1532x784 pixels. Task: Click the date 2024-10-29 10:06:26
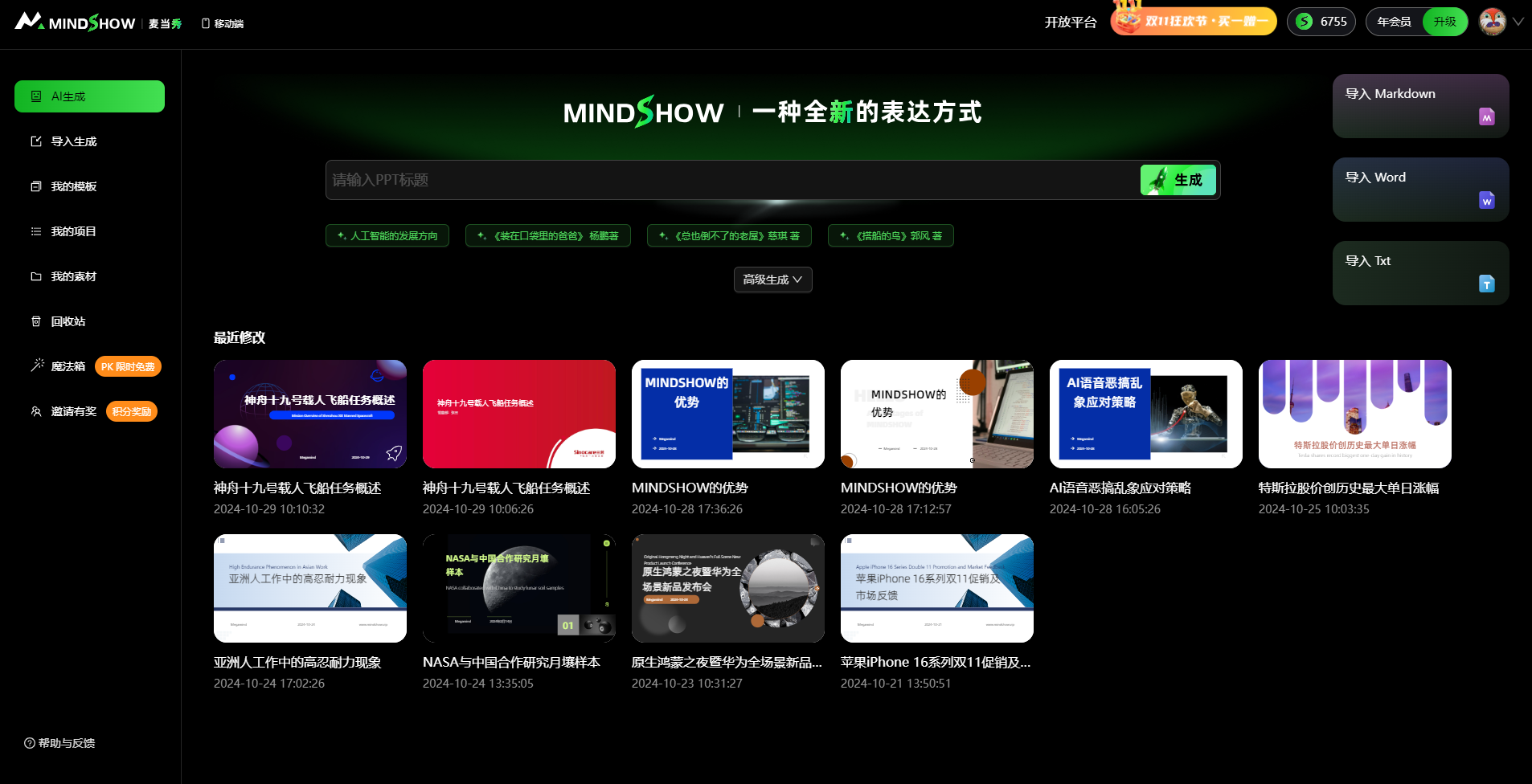click(478, 509)
